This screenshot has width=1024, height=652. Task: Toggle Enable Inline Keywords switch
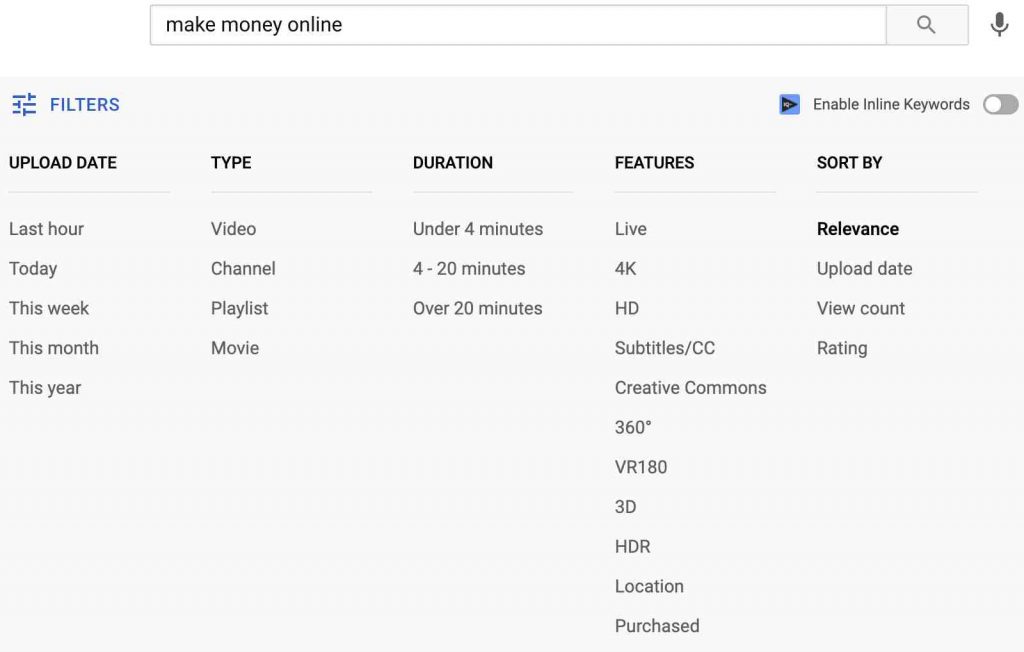coord(1000,105)
